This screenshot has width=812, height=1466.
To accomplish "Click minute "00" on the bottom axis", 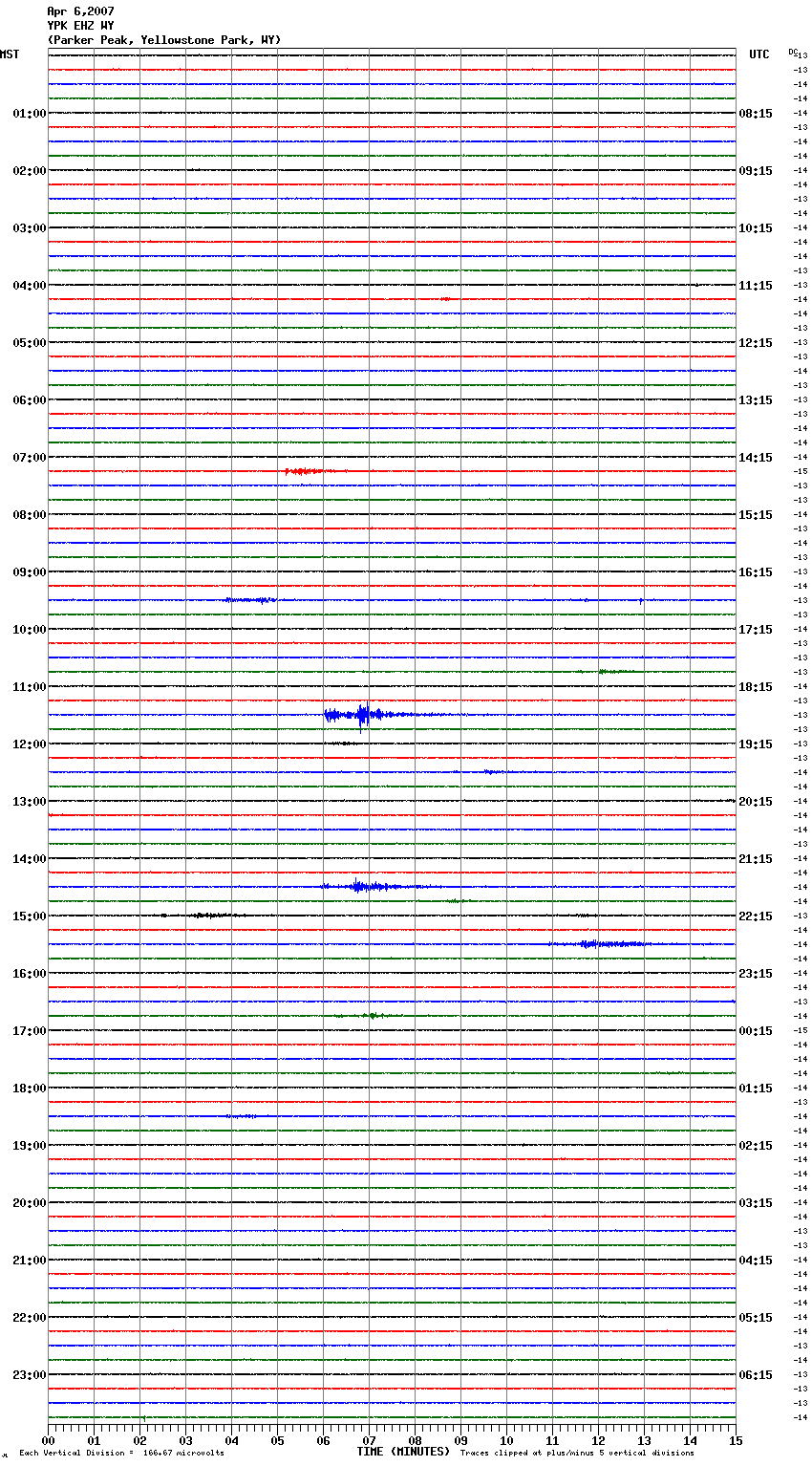I will [x=49, y=1440].
